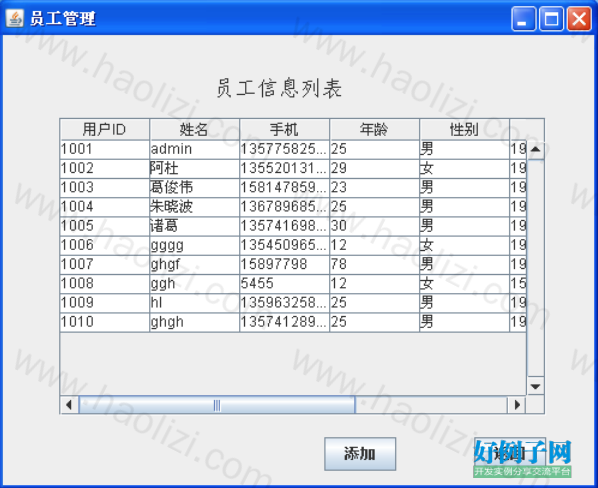Click the name cell 葛俊伟
The width and height of the screenshot is (598, 488).
pyautogui.click(x=195, y=188)
